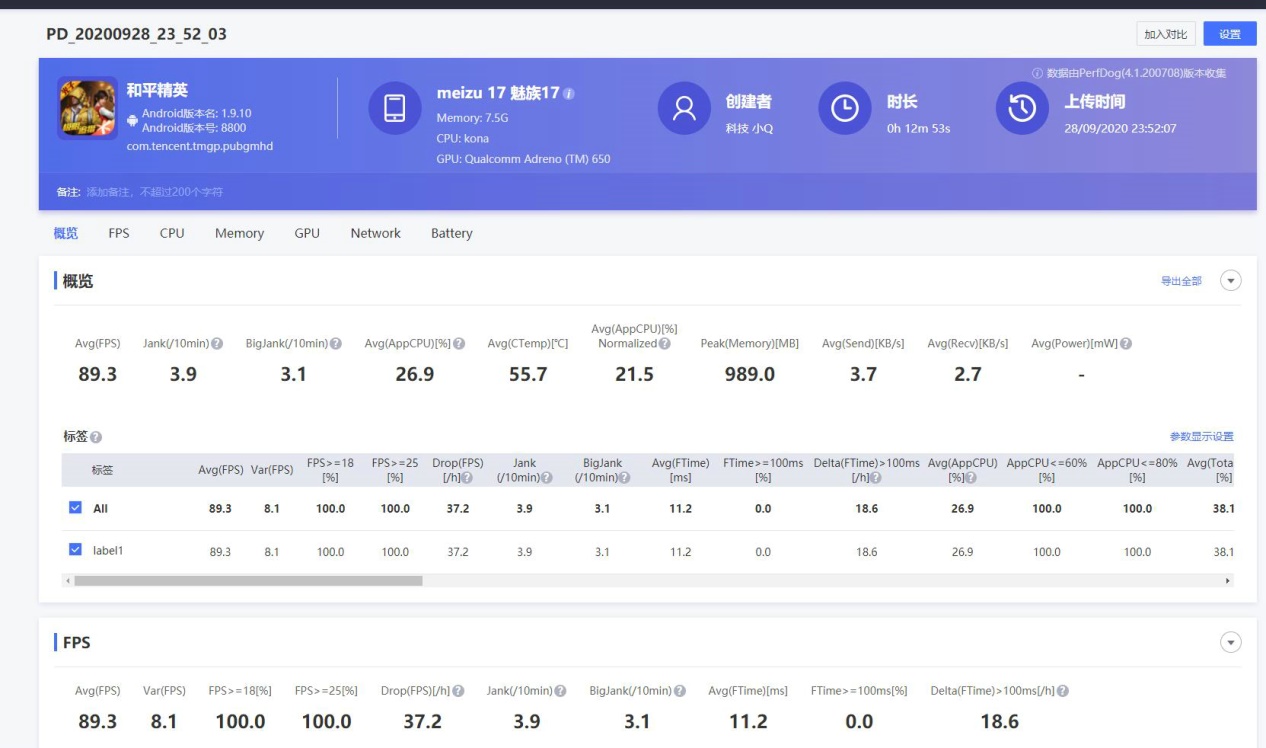Click help icon beside FPS section Delta(FTime)>100ms[/h]
Image resolution: width=1266 pixels, height=748 pixels.
[1064, 691]
